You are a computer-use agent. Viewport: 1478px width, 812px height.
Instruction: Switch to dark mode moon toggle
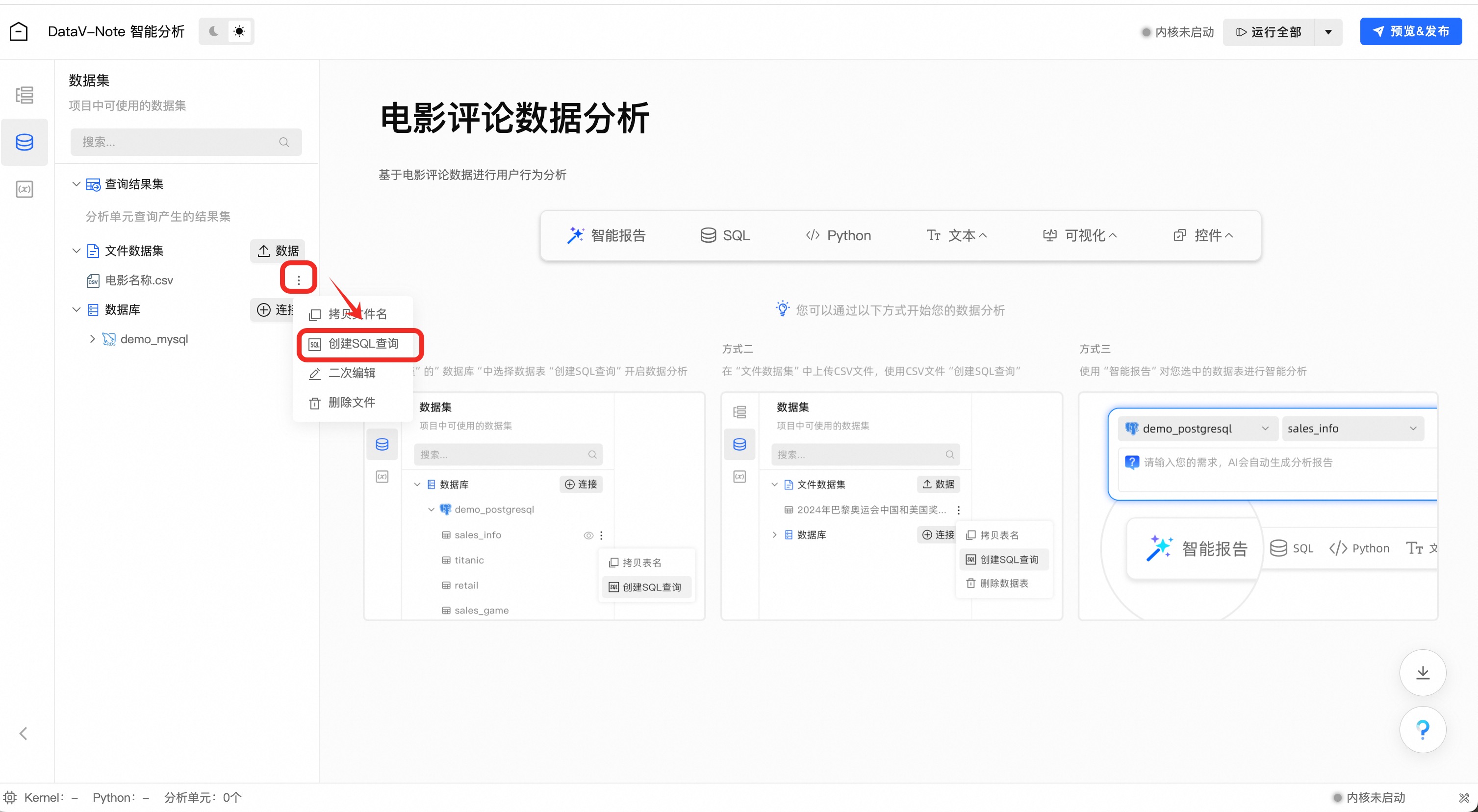pyautogui.click(x=213, y=31)
